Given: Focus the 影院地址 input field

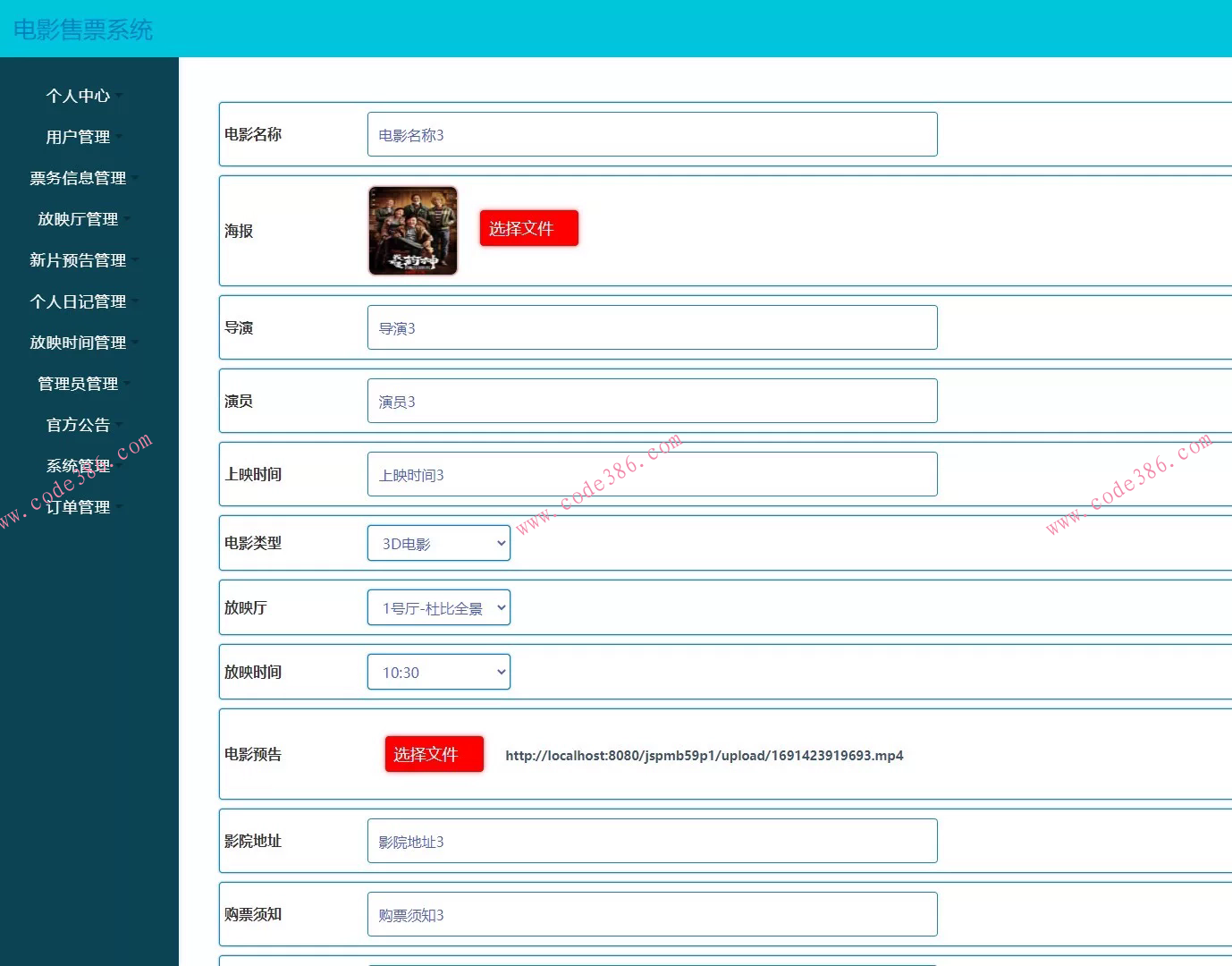Looking at the screenshot, I should point(653,841).
